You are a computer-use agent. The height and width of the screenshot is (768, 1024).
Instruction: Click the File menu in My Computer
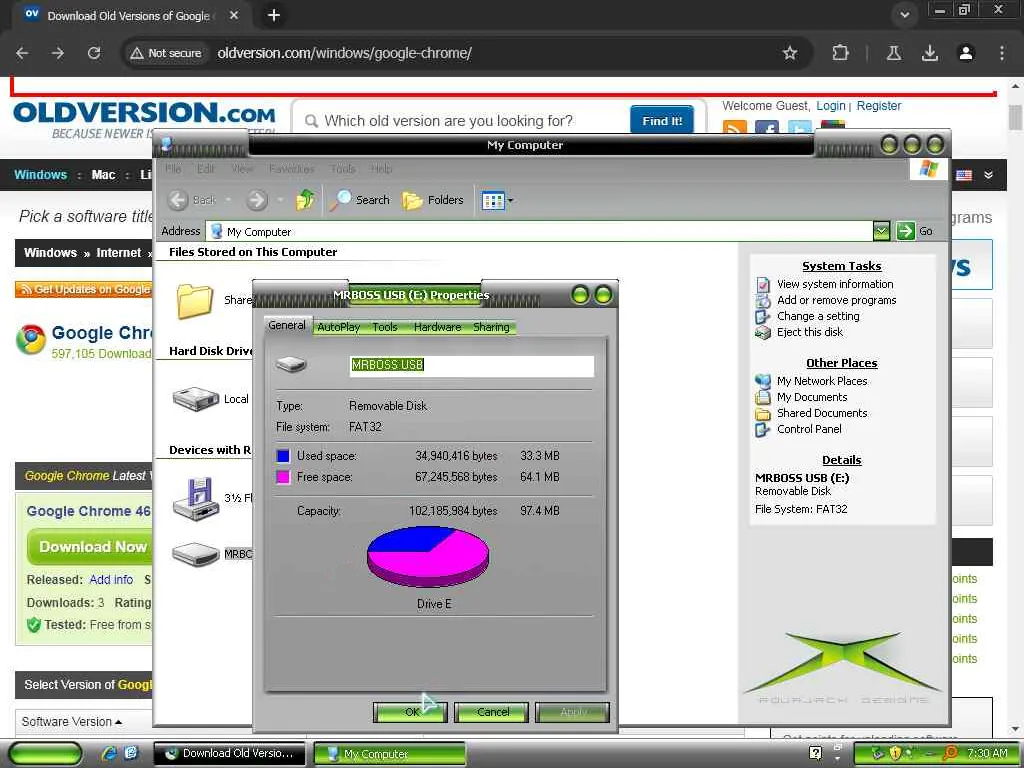click(173, 168)
